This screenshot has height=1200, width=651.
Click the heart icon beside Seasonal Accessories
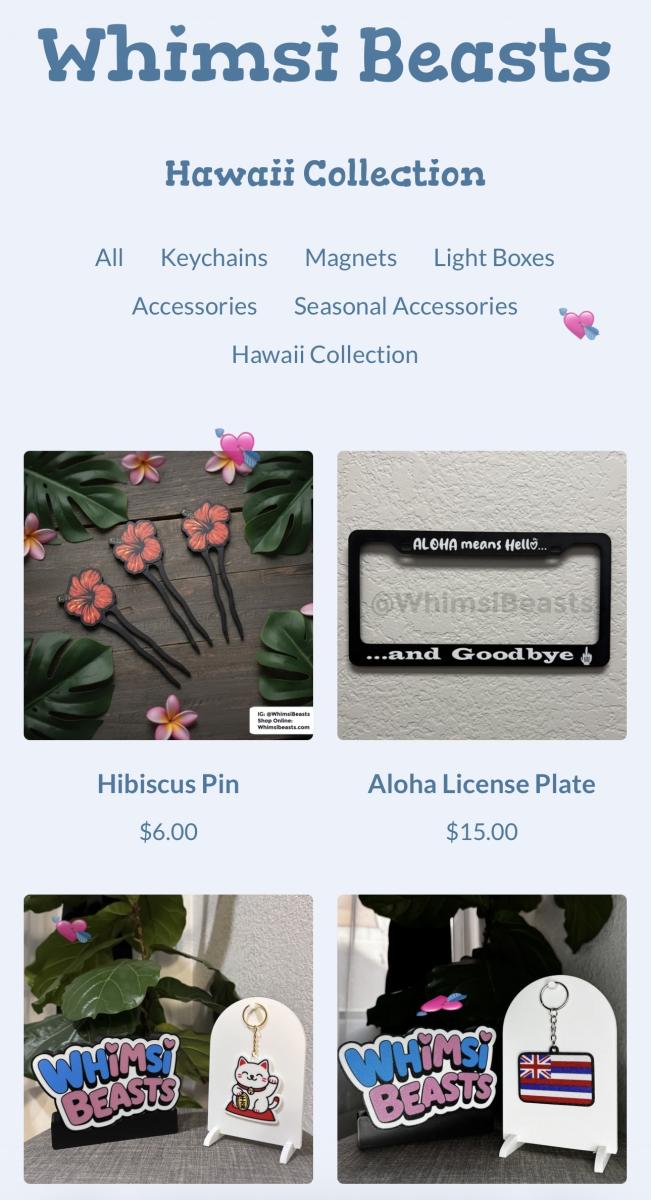click(579, 323)
